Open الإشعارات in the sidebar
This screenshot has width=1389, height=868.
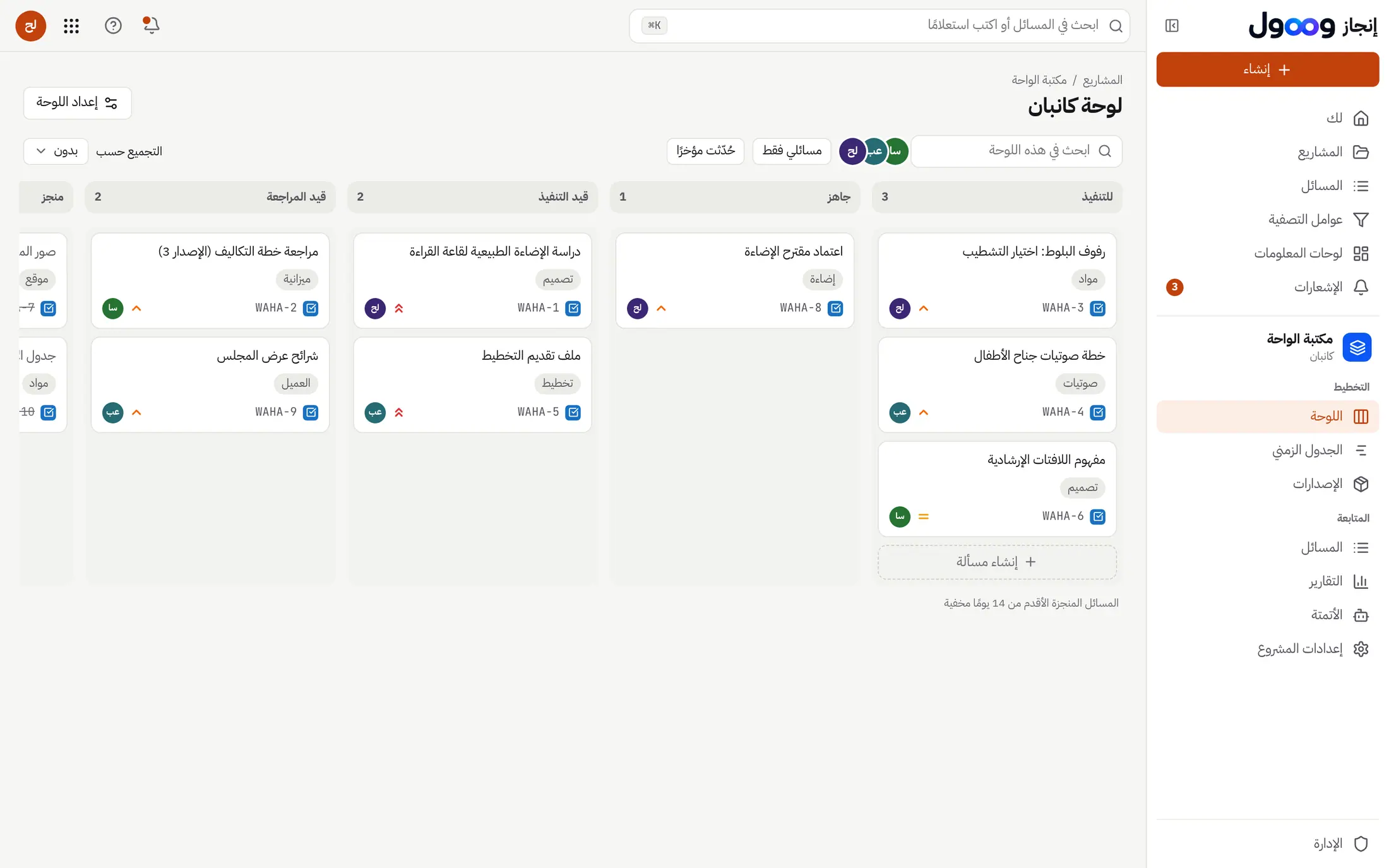[1268, 287]
